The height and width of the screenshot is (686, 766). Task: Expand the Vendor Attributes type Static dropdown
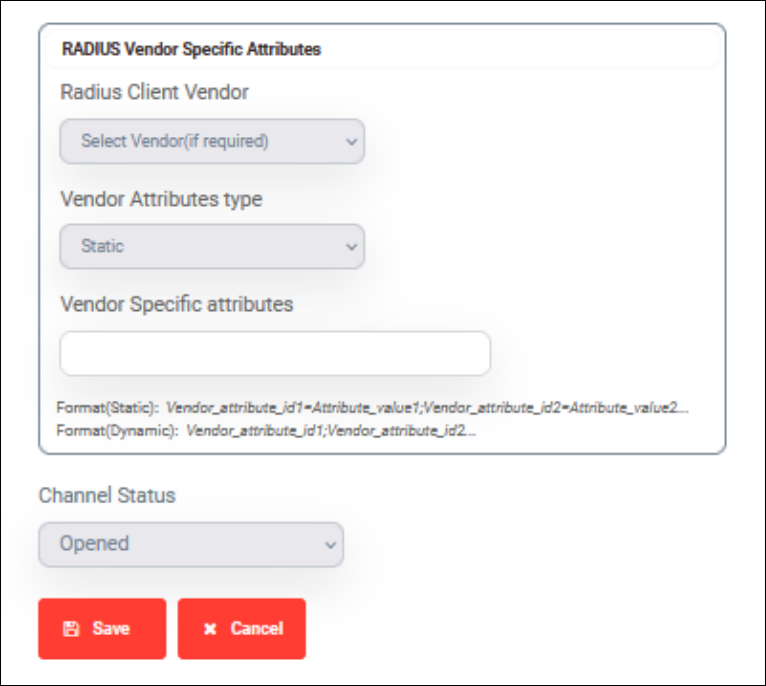point(212,246)
